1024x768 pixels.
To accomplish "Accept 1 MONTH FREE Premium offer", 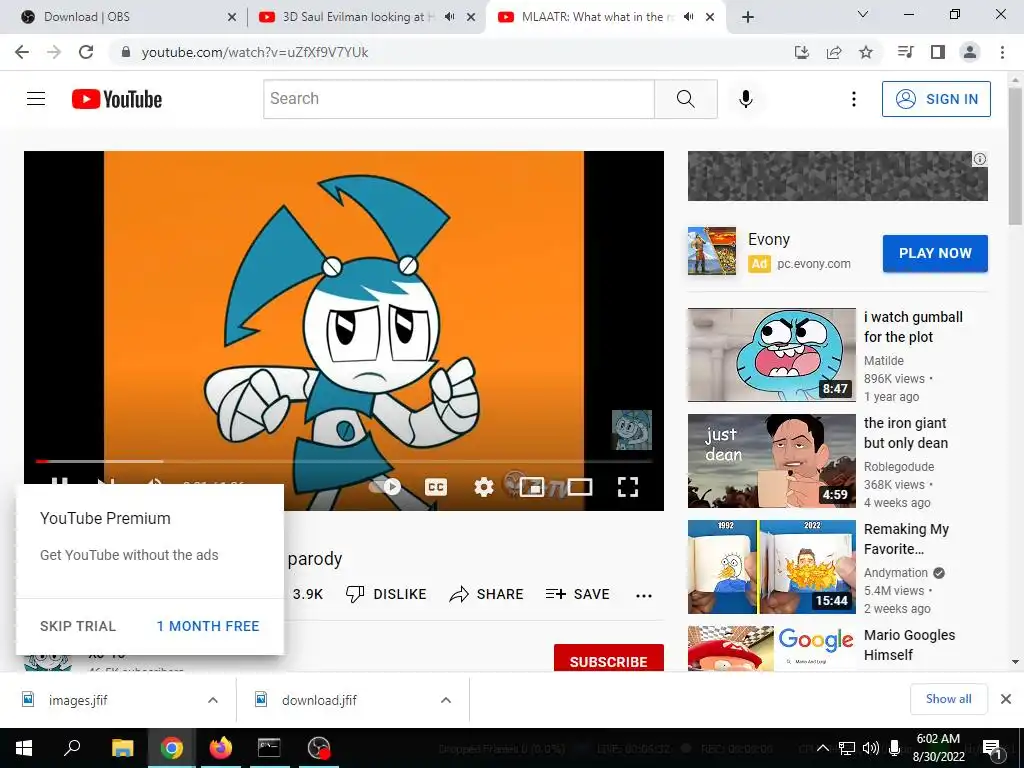I will click(x=208, y=626).
